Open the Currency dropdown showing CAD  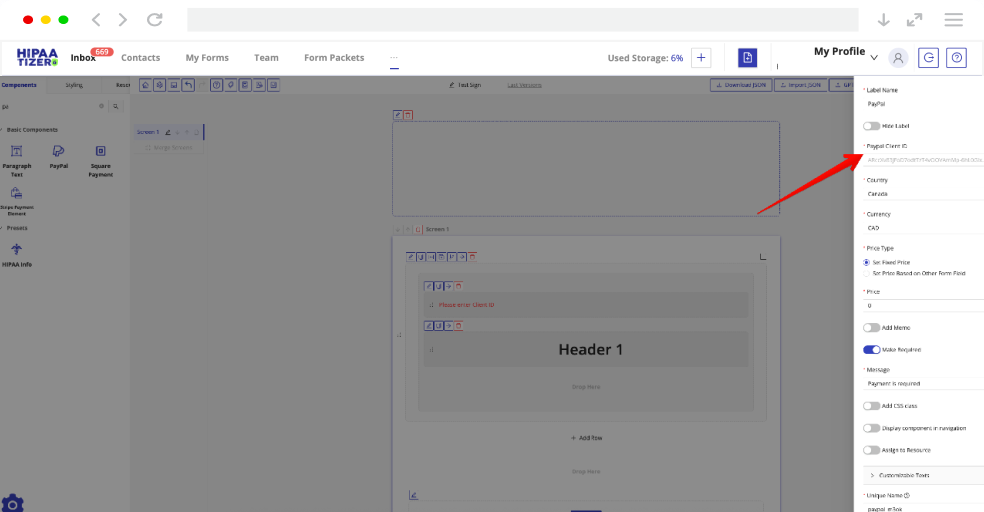920,228
